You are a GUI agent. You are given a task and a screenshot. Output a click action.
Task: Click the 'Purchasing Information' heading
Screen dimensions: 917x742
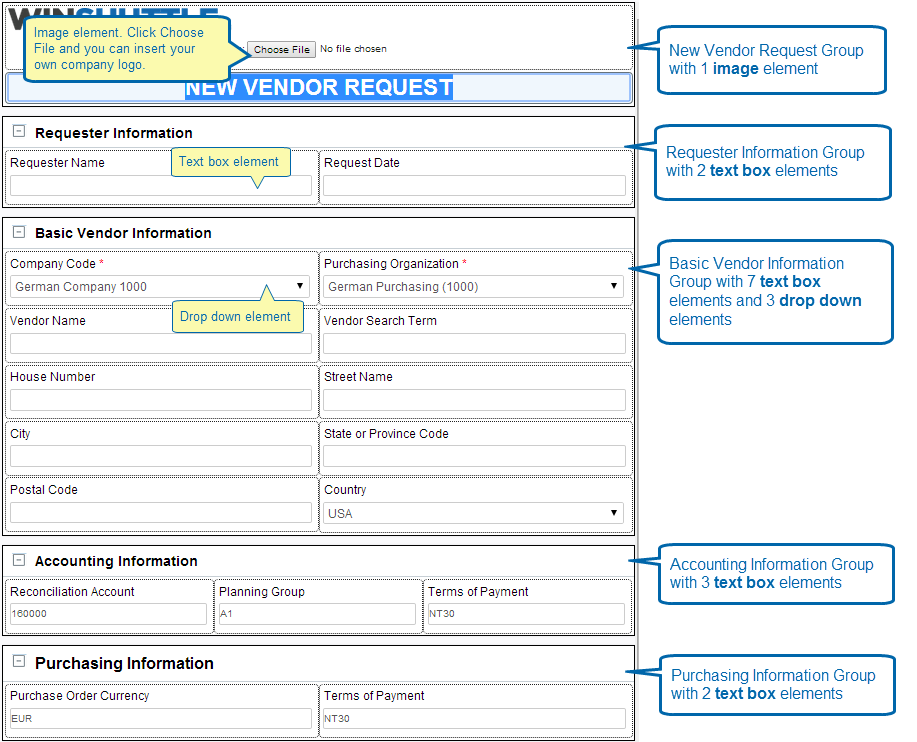124,663
